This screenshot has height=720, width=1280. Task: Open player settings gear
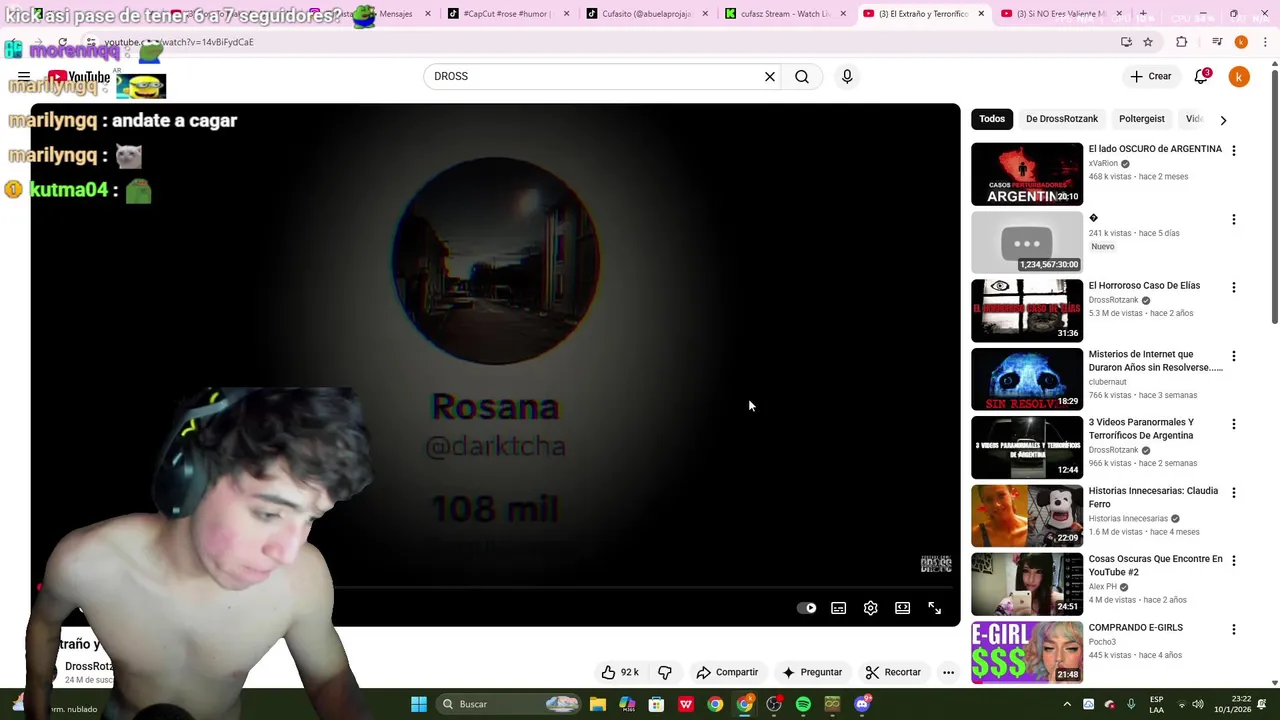pyautogui.click(x=871, y=608)
